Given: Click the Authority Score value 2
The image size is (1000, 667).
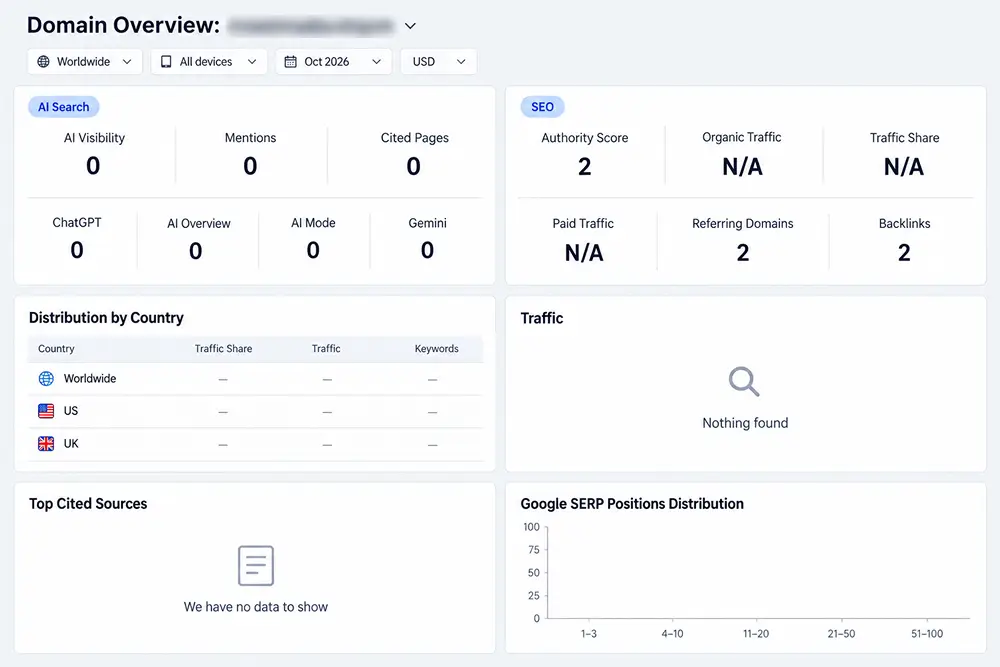Looking at the screenshot, I should [585, 166].
